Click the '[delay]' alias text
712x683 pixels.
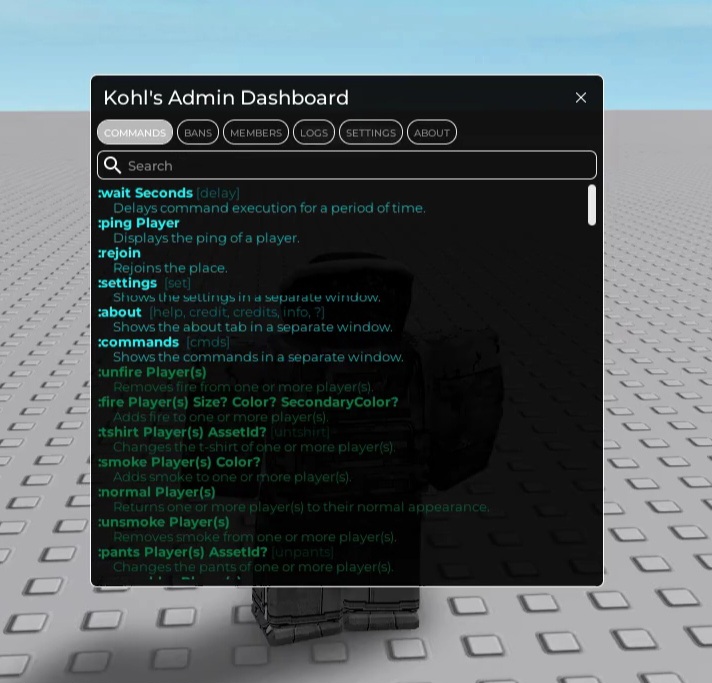click(218, 193)
